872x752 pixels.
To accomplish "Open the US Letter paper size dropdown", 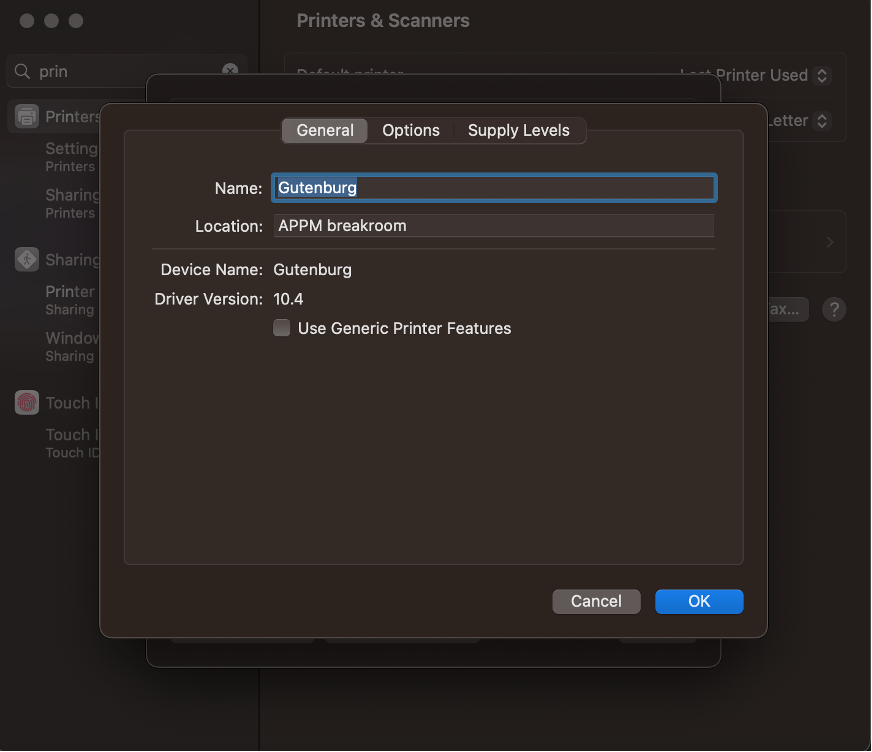I will [x=822, y=120].
